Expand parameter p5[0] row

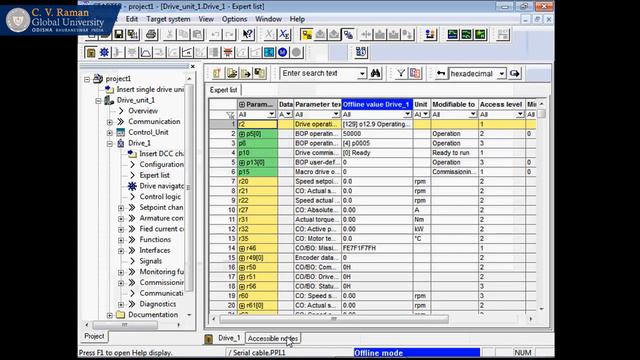point(242,134)
